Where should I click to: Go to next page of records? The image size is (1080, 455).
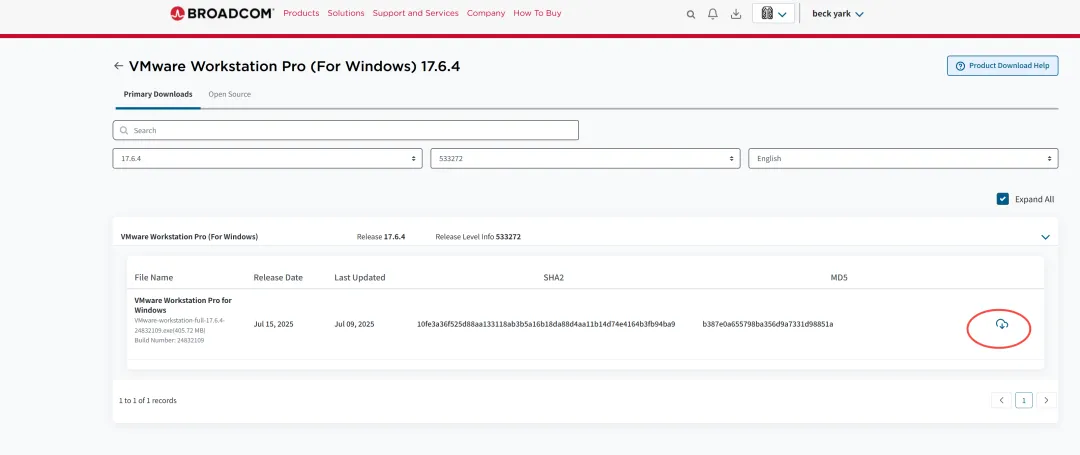(1047, 400)
